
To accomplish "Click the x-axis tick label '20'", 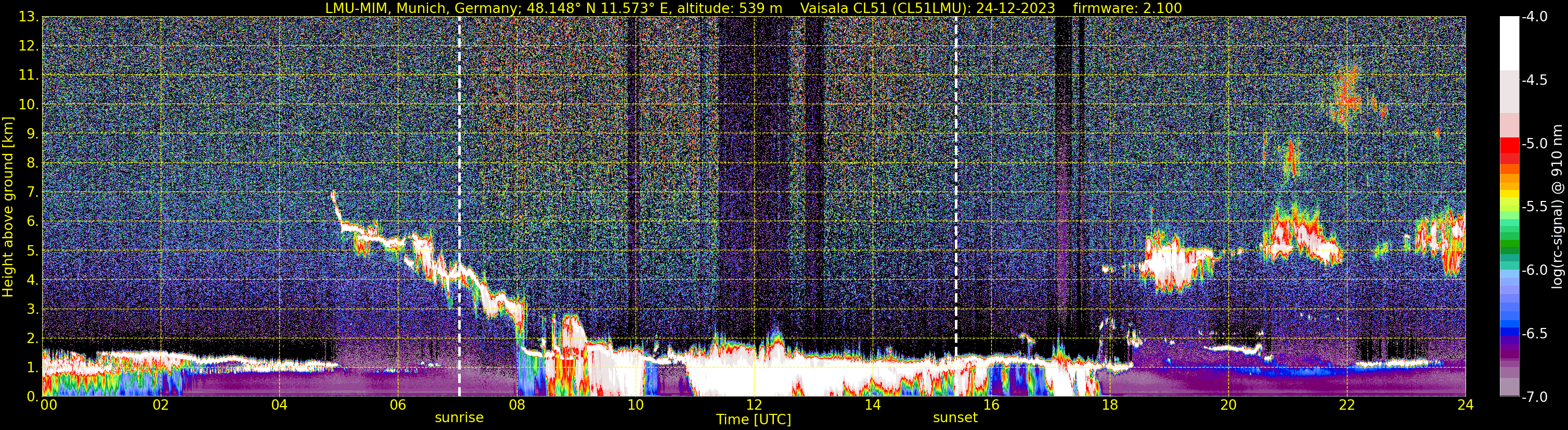I will tap(1228, 405).
